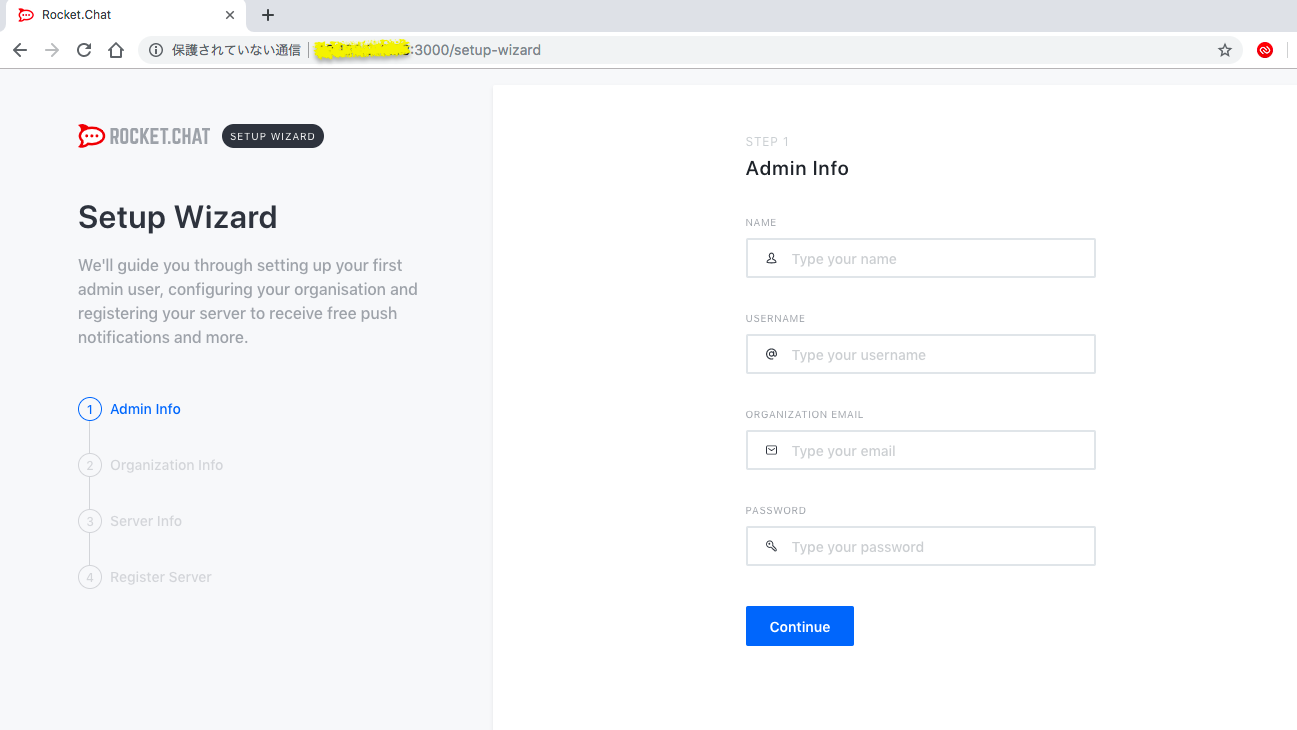Click the Continue button
The width and height of the screenshot is (1297, 730).
pos(800,626)
